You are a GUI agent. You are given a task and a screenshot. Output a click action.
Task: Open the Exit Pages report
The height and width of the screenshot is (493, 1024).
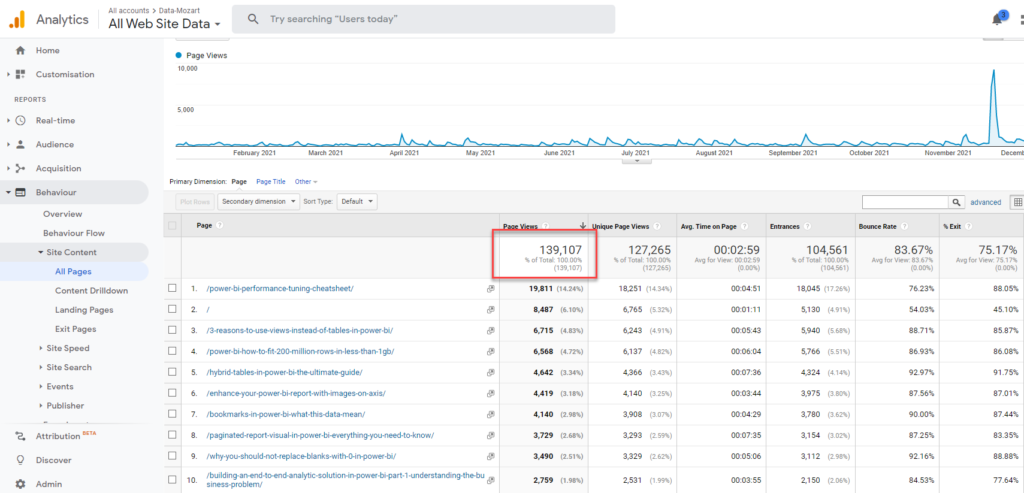(x=76, y=329)
